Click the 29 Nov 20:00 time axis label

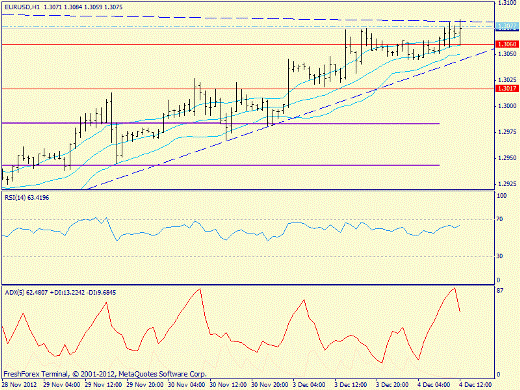tap(145, 384)
